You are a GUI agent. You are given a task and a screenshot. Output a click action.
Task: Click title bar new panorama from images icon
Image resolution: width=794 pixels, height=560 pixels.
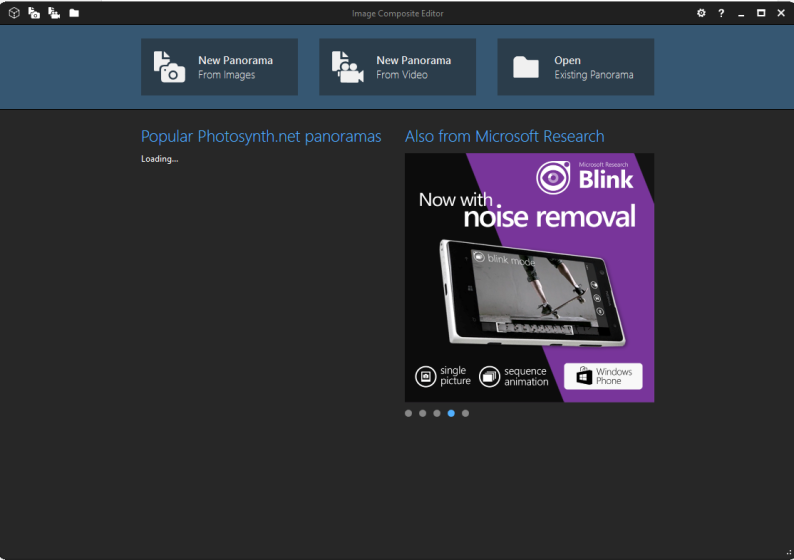(34, 13)
